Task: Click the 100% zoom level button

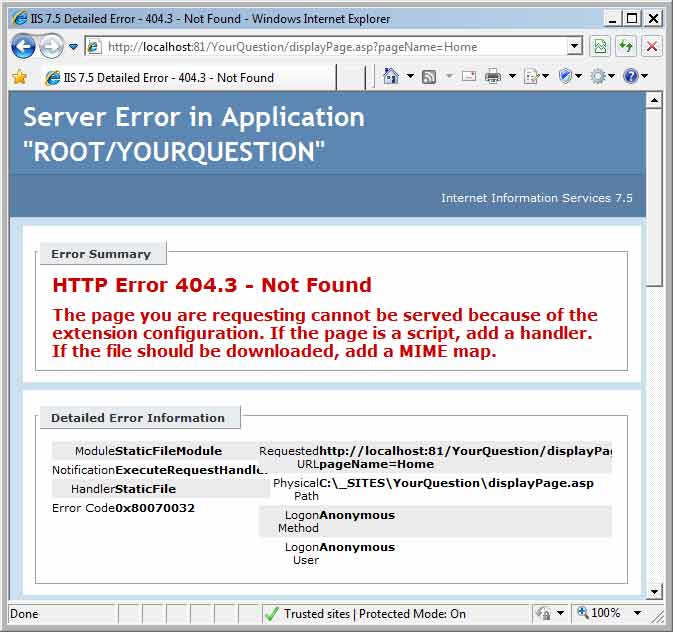Action: (605, 613)
